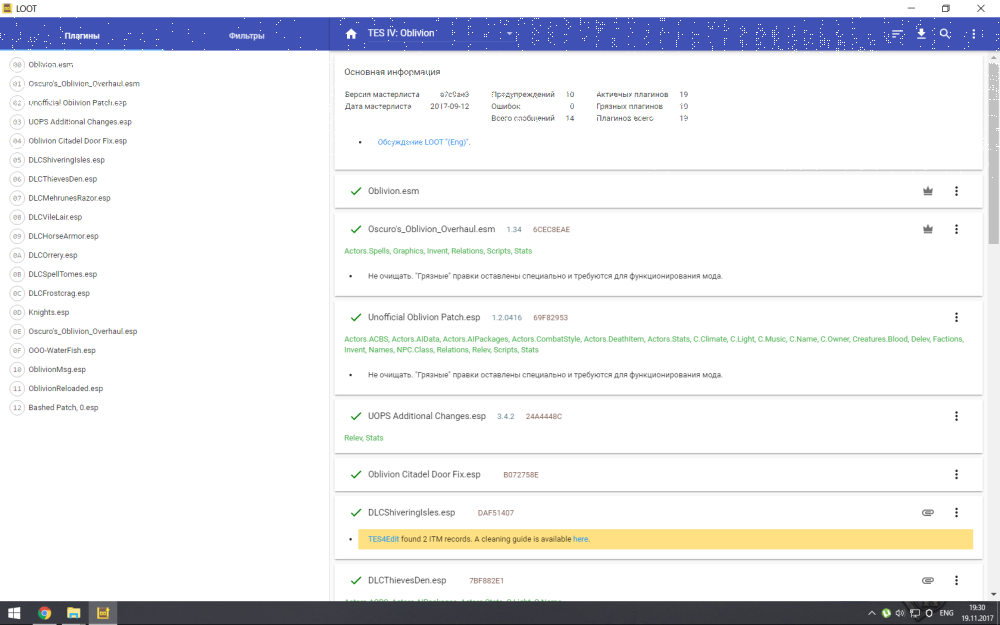The image size is (1000, 625).
Task: Open File Explorer from the taskbar
Action: coord(73,613)
